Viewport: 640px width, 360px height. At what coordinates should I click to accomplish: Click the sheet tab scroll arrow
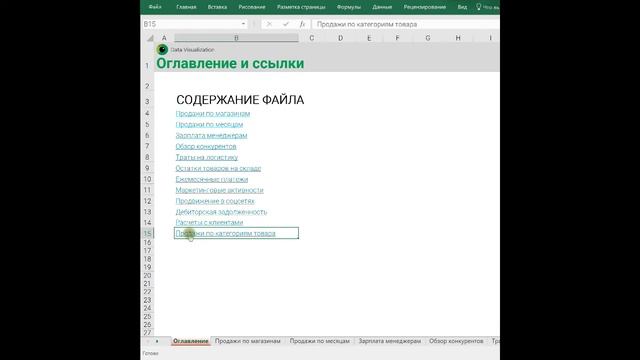[157, 341]
